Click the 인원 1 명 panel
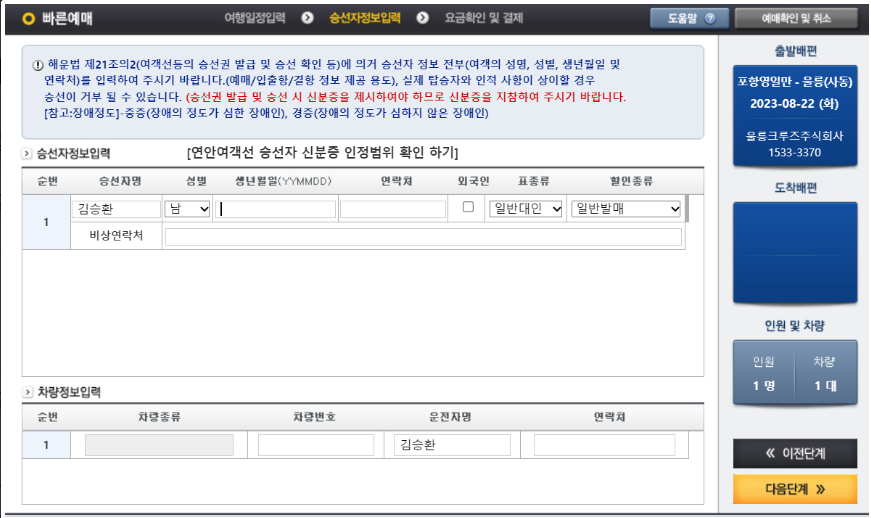Image resolution: width=871 pixels, height=518 pixels. [x=764, y=373]
